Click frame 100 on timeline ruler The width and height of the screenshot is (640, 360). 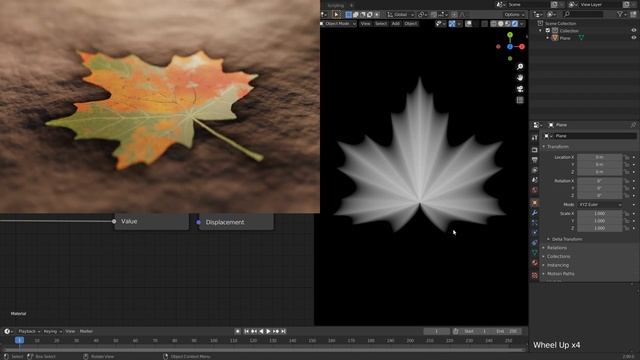point(213,340)
